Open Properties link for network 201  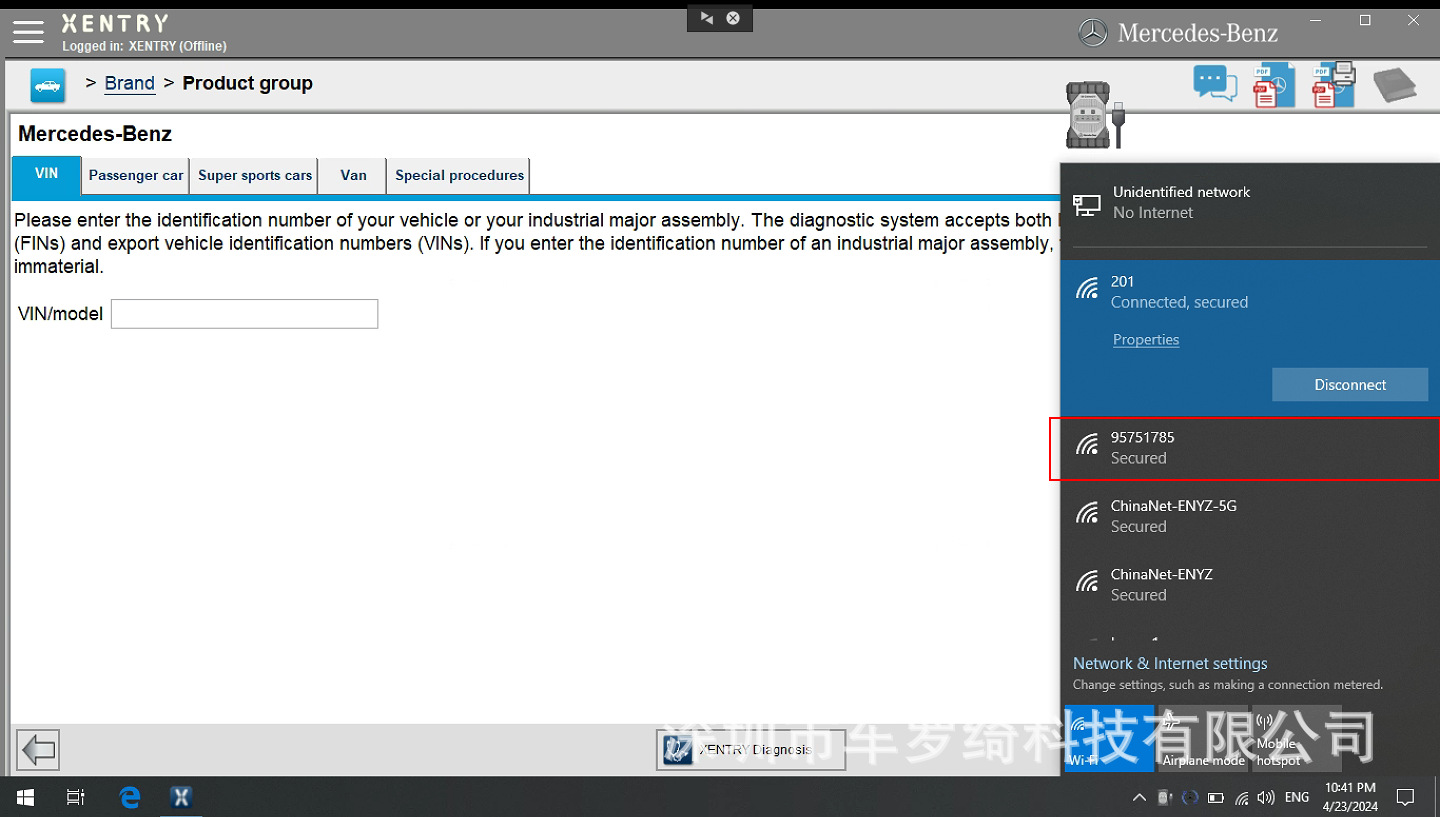tap(1146, 340)
